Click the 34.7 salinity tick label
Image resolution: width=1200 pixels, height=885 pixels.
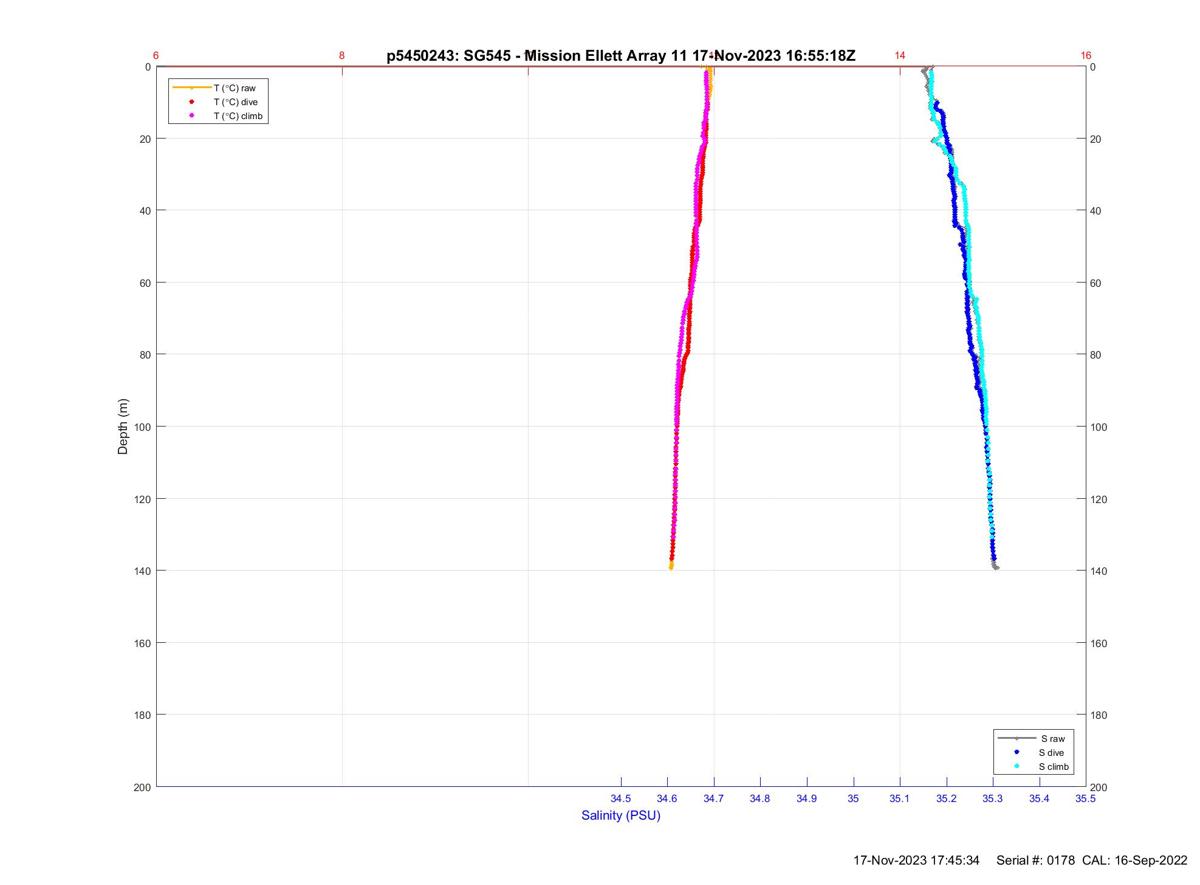[714, 798]
